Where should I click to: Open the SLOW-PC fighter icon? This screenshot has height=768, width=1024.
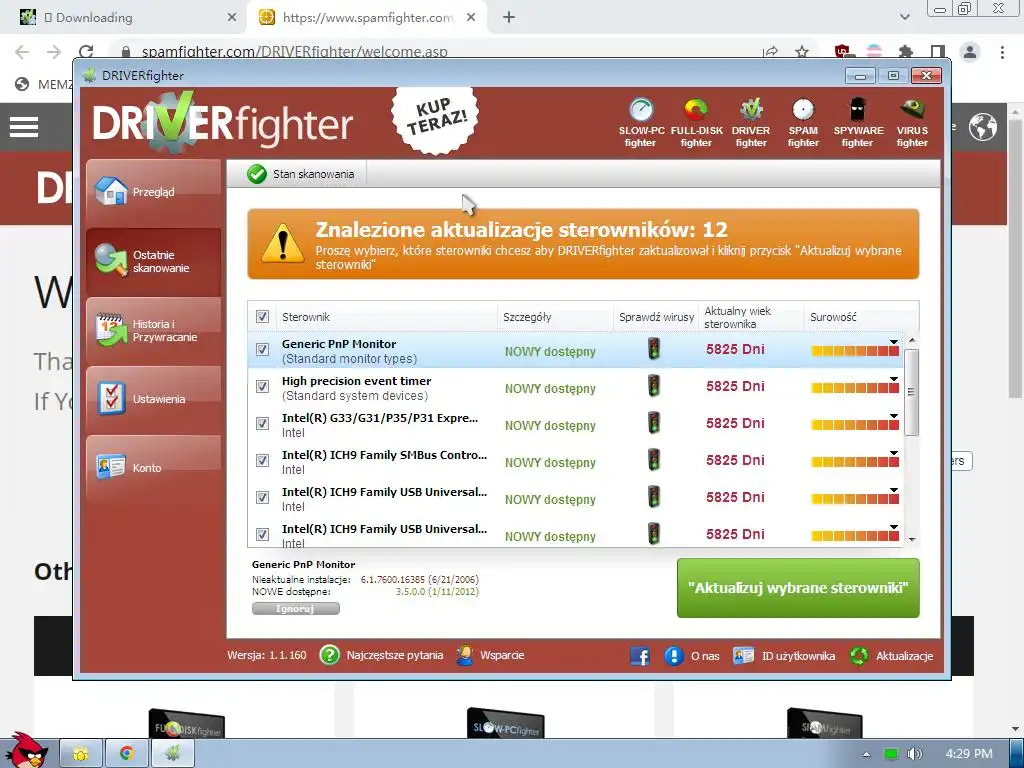click(x=641, y=123)
